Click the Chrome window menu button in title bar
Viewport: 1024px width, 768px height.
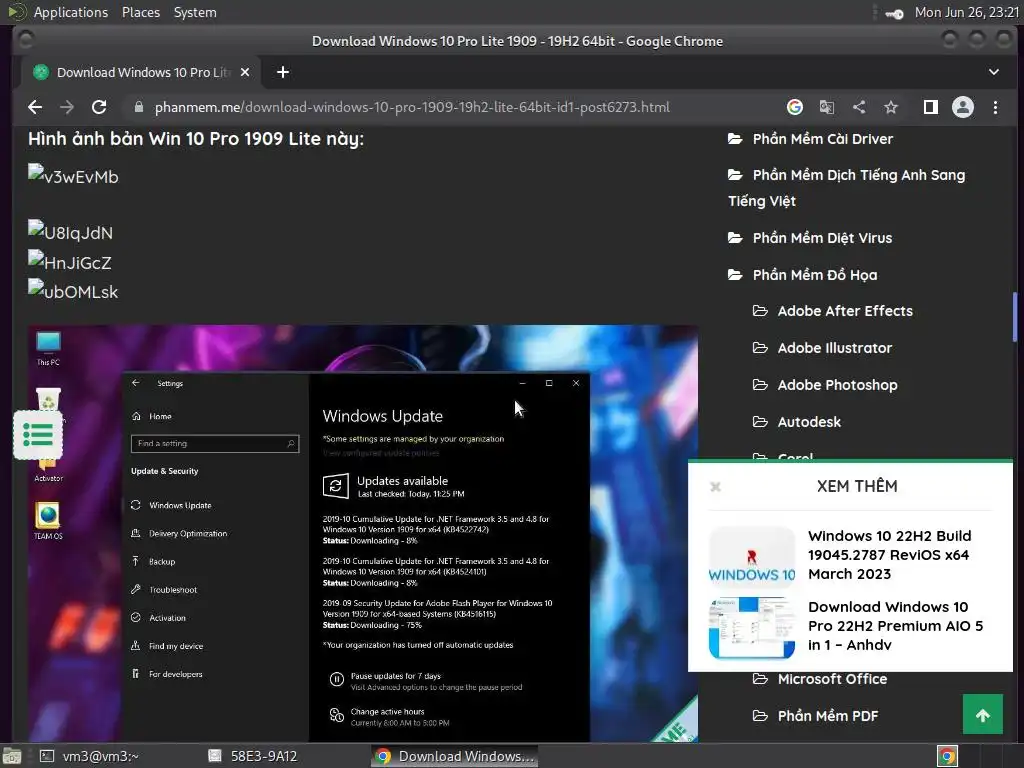click(26, 40)
